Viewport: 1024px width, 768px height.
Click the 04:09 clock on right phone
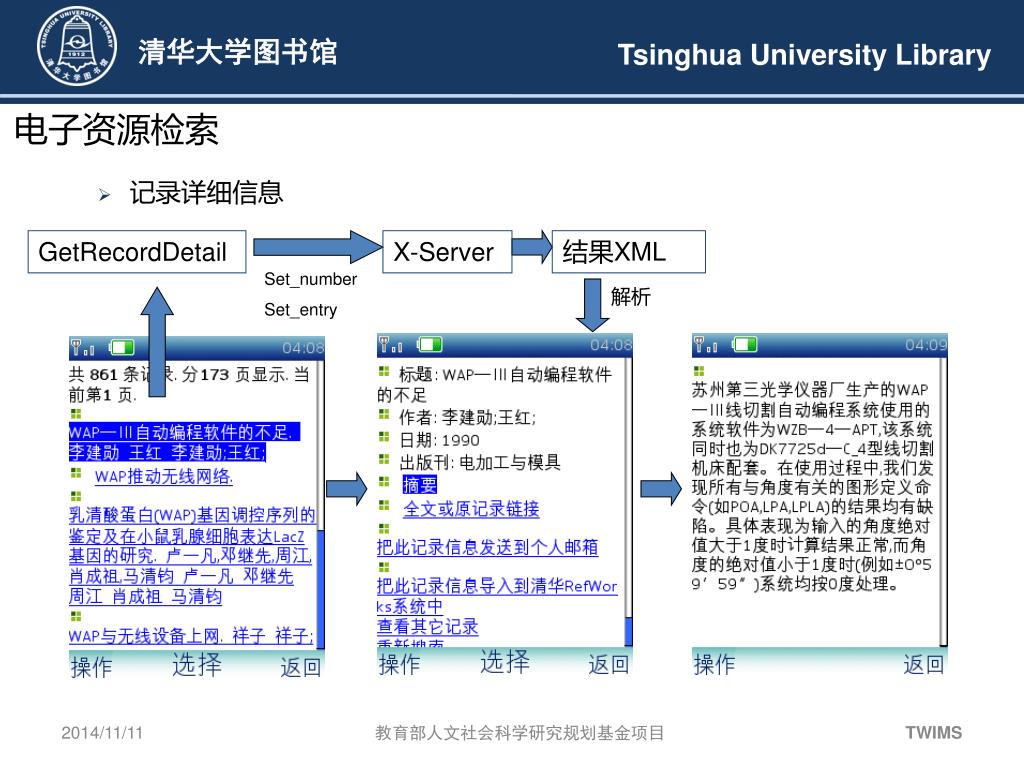(926, 345)
